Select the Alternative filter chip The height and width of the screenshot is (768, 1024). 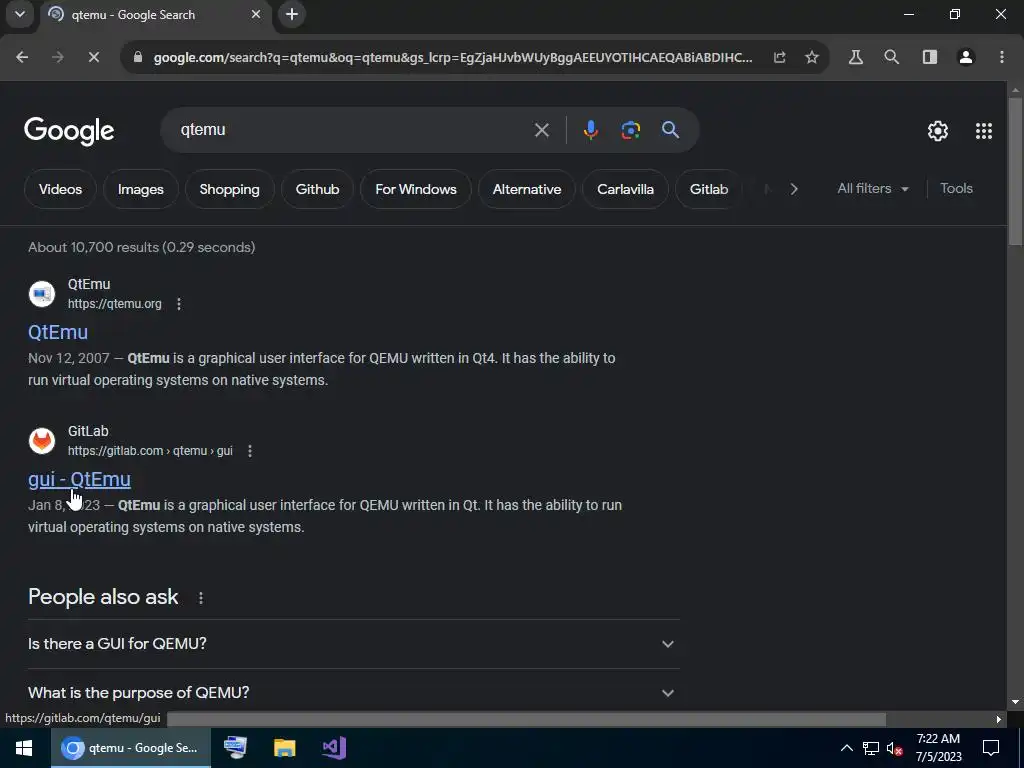(x=526, y=189)
